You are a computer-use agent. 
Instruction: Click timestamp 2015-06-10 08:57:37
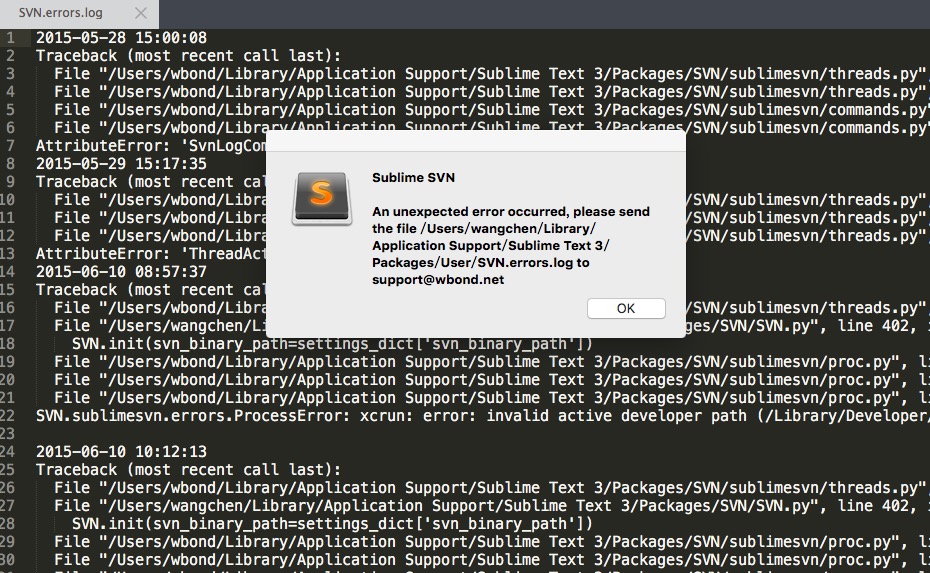coord(122,272)
